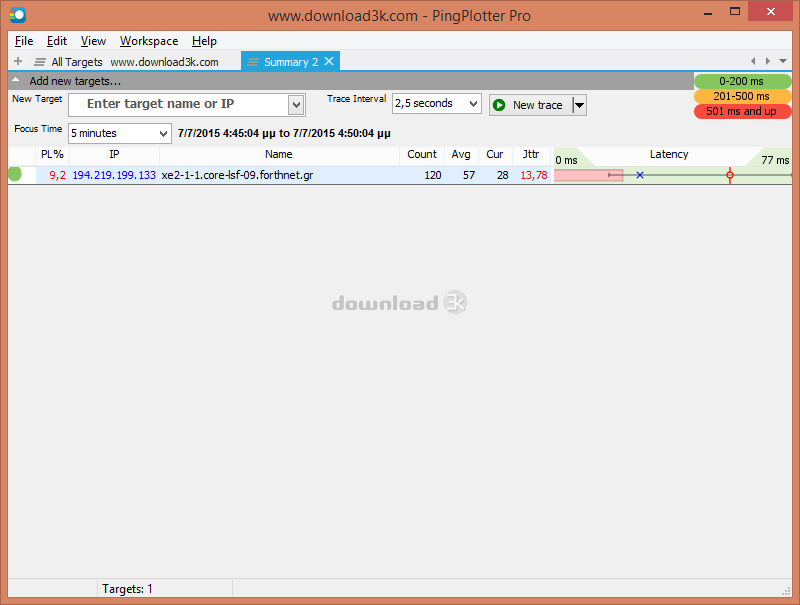Viewport: 800px width, 605px height.
Task: Click the 77 ms latency scale label
Action: click(x=775, y=160)
